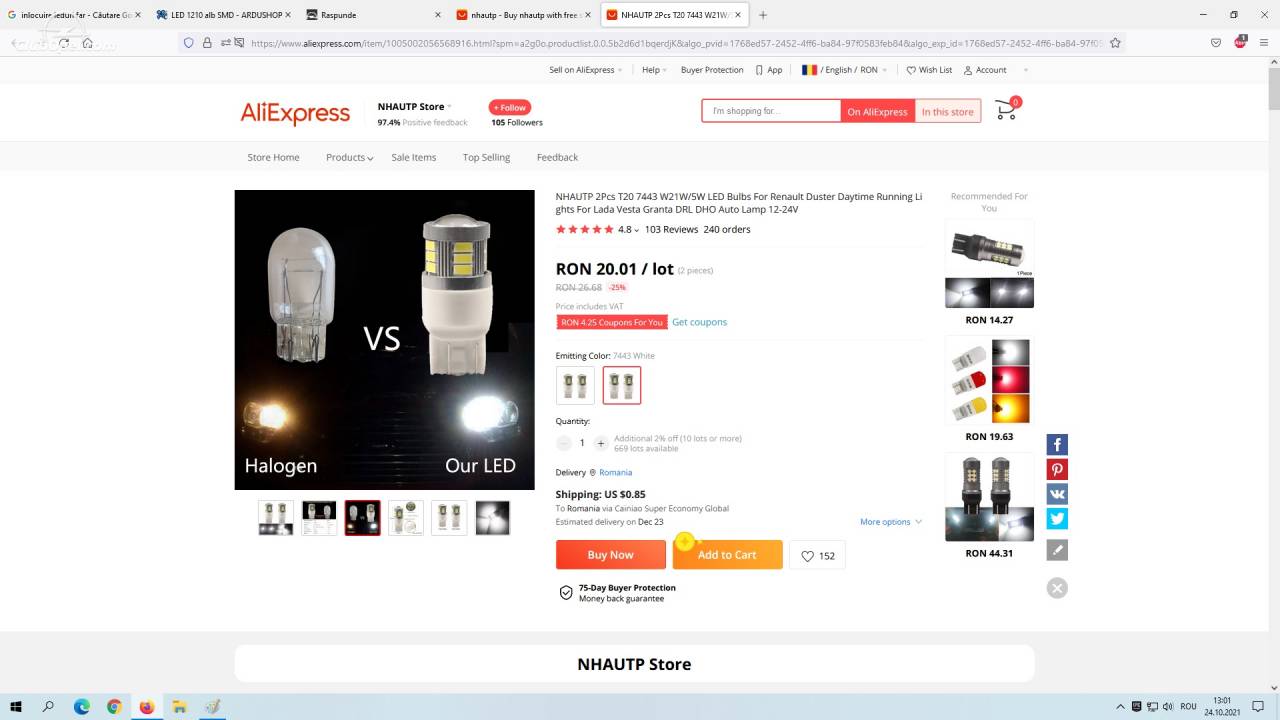1280x720 pixels.
Task: Open the shopping cart icon
Action: coord(1007,109)
